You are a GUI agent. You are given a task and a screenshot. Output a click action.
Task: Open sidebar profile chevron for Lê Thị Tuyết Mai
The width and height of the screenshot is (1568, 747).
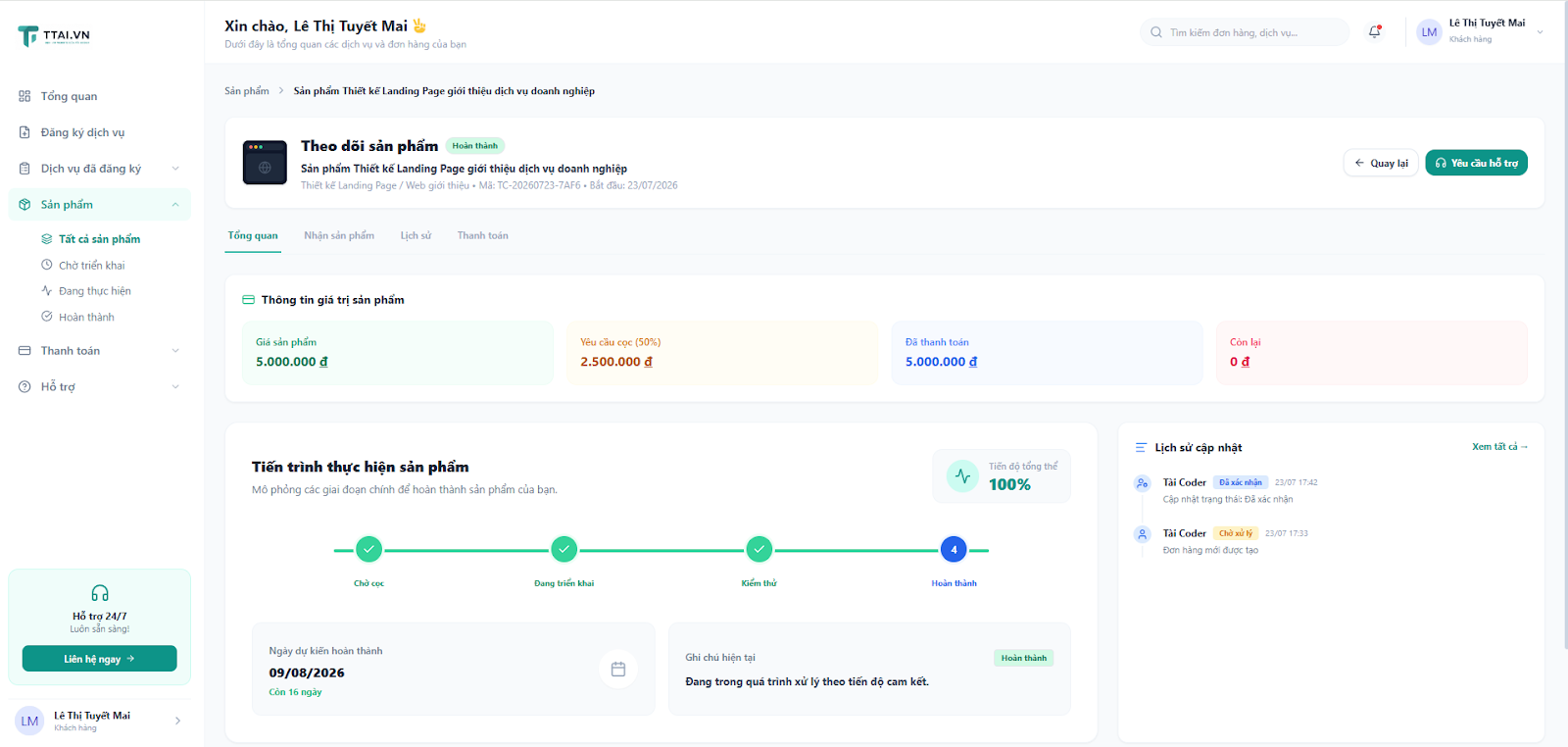(x=177, y=721)
